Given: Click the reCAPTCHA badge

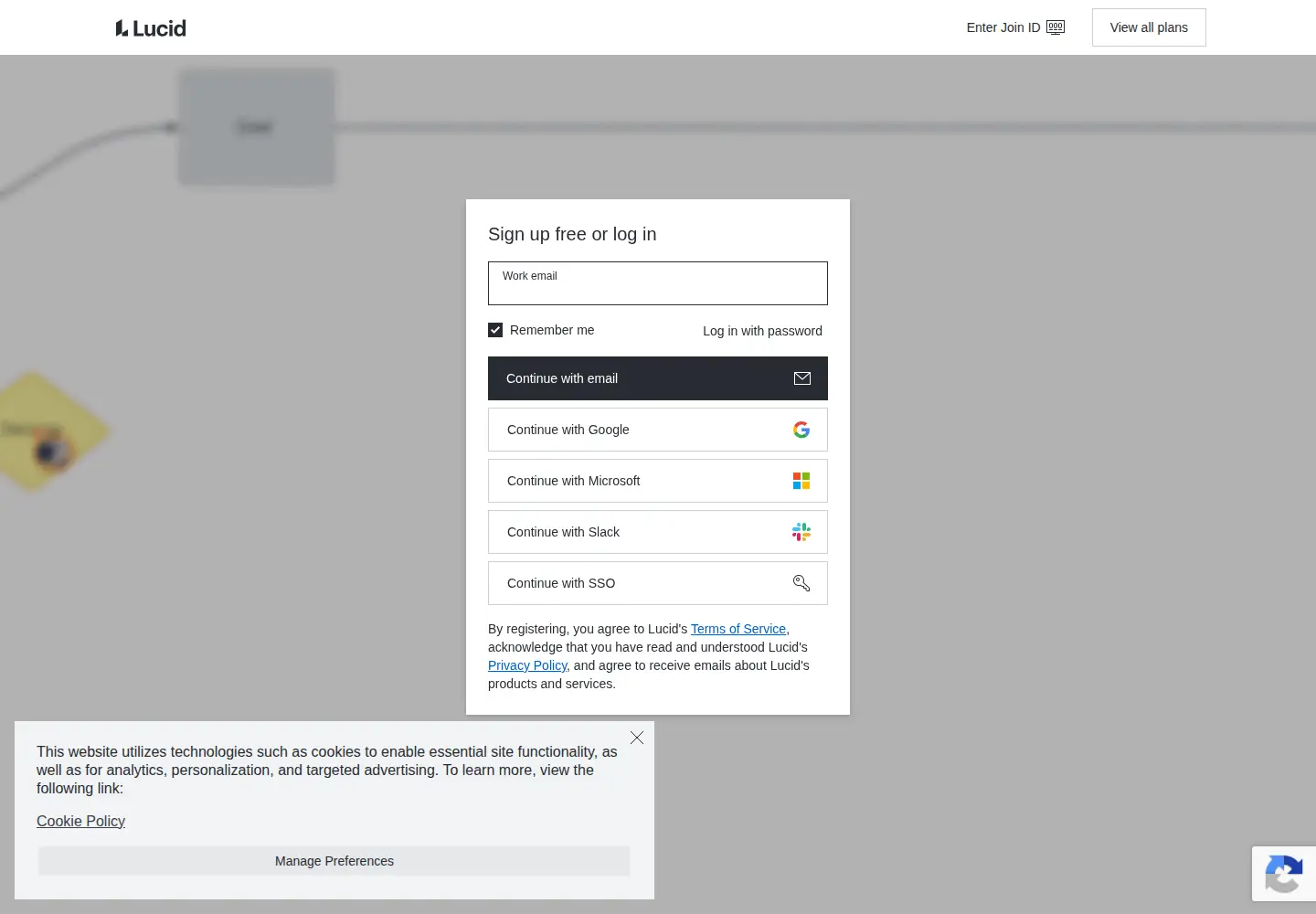Looking at the screenshot, I should click(x=1284, y=874).
